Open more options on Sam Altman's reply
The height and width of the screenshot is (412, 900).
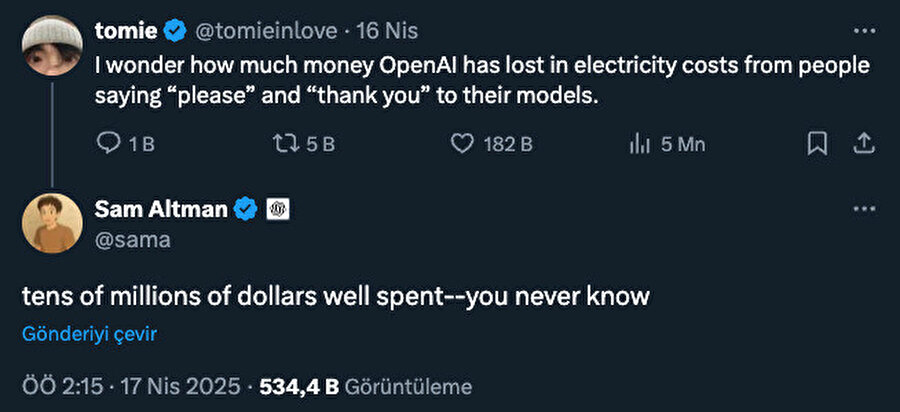pos(862,209)
